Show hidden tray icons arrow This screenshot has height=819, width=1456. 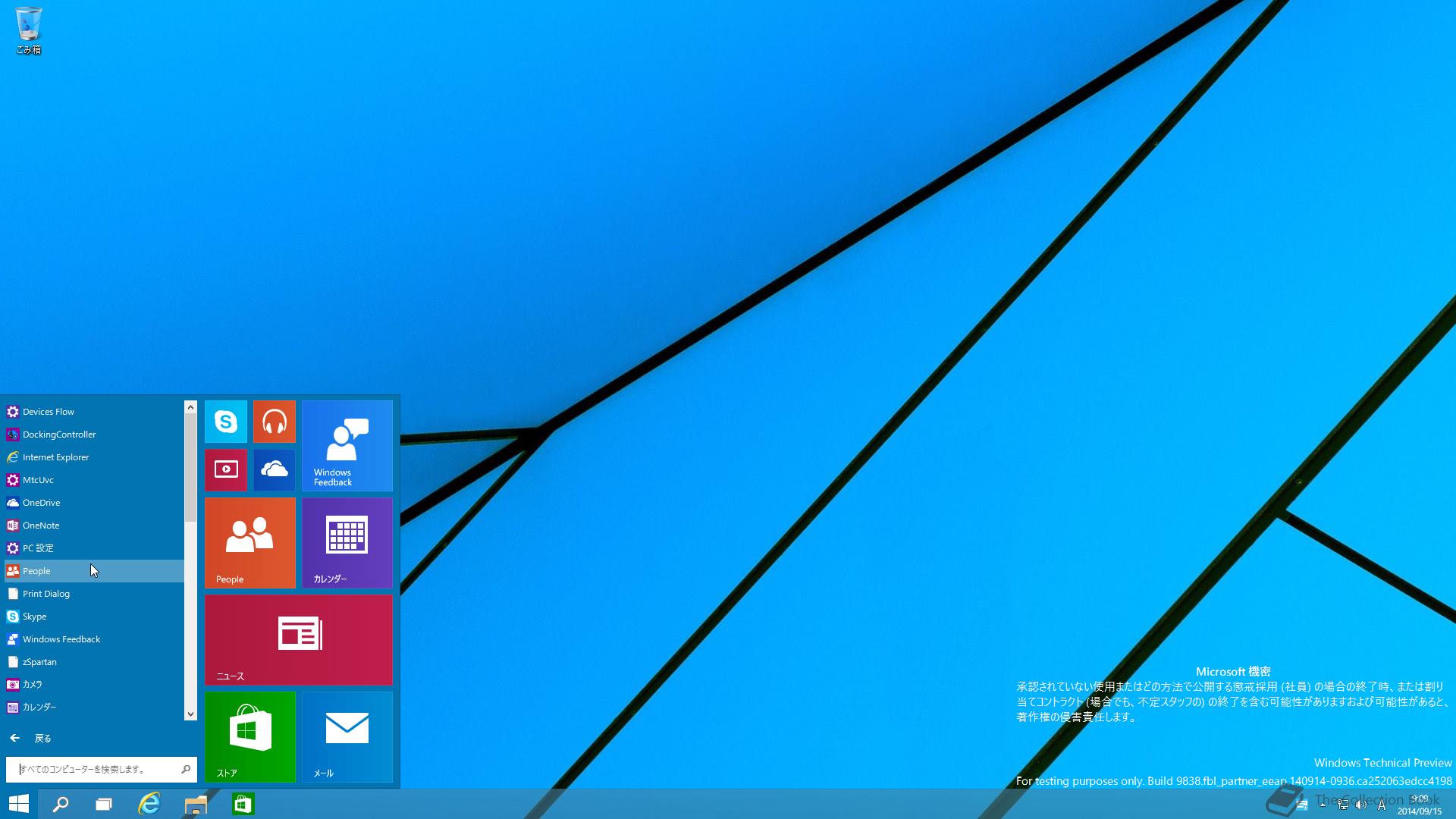point(1323,805)
